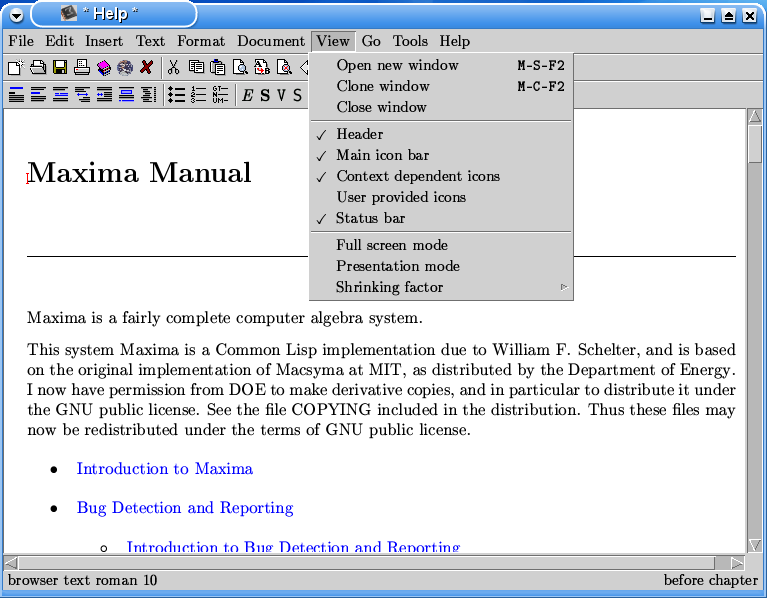Click the 'before chapter' status text
The height and width of the screenshot is (598, 767).
coord(711,580)
